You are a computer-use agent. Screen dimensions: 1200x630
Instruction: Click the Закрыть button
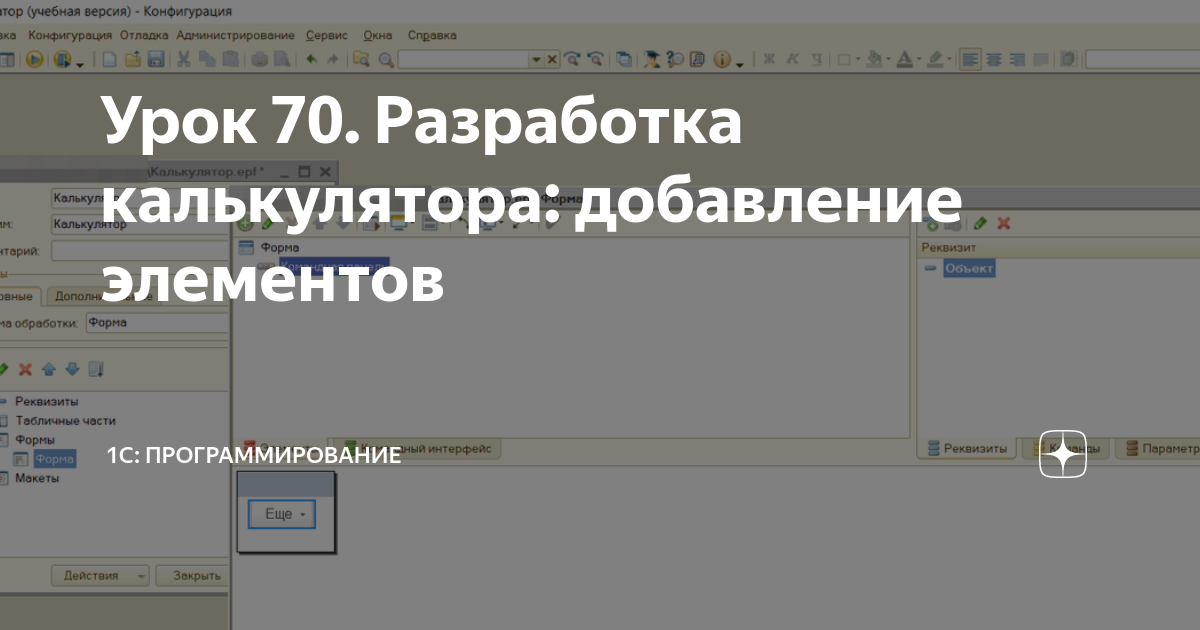coord(190,576)
